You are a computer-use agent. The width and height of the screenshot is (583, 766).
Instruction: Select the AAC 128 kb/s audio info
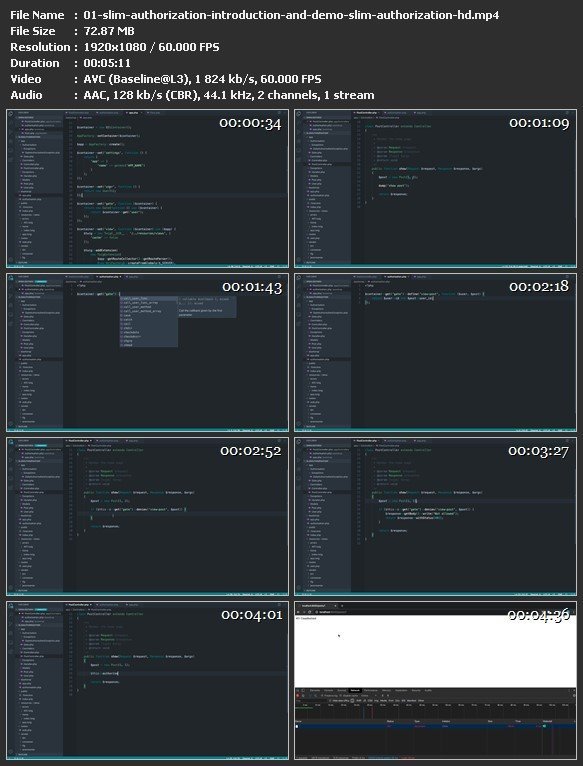click(229, 95)
